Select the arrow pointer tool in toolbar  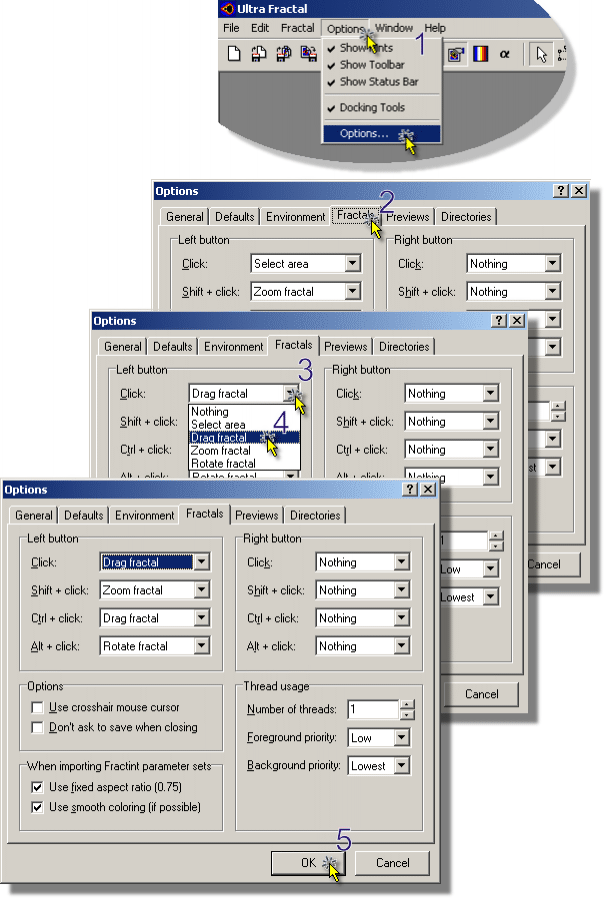(541, 54)
